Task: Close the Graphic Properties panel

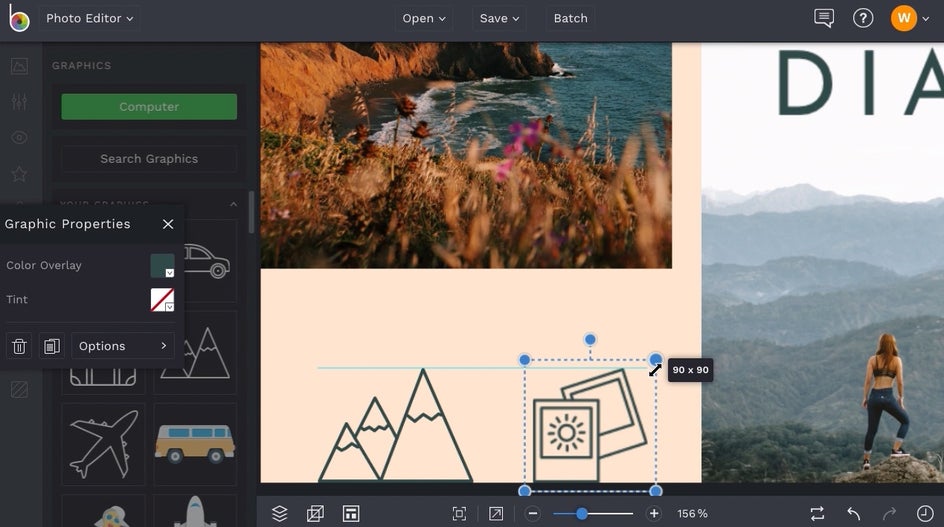Action: click(168, 224)
